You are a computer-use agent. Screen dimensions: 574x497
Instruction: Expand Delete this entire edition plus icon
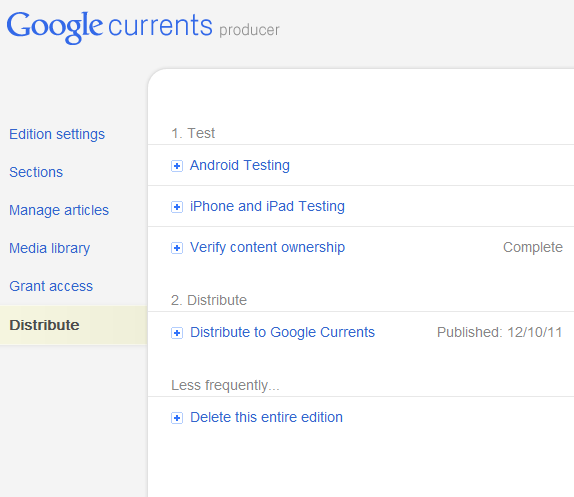click(177, 418)
